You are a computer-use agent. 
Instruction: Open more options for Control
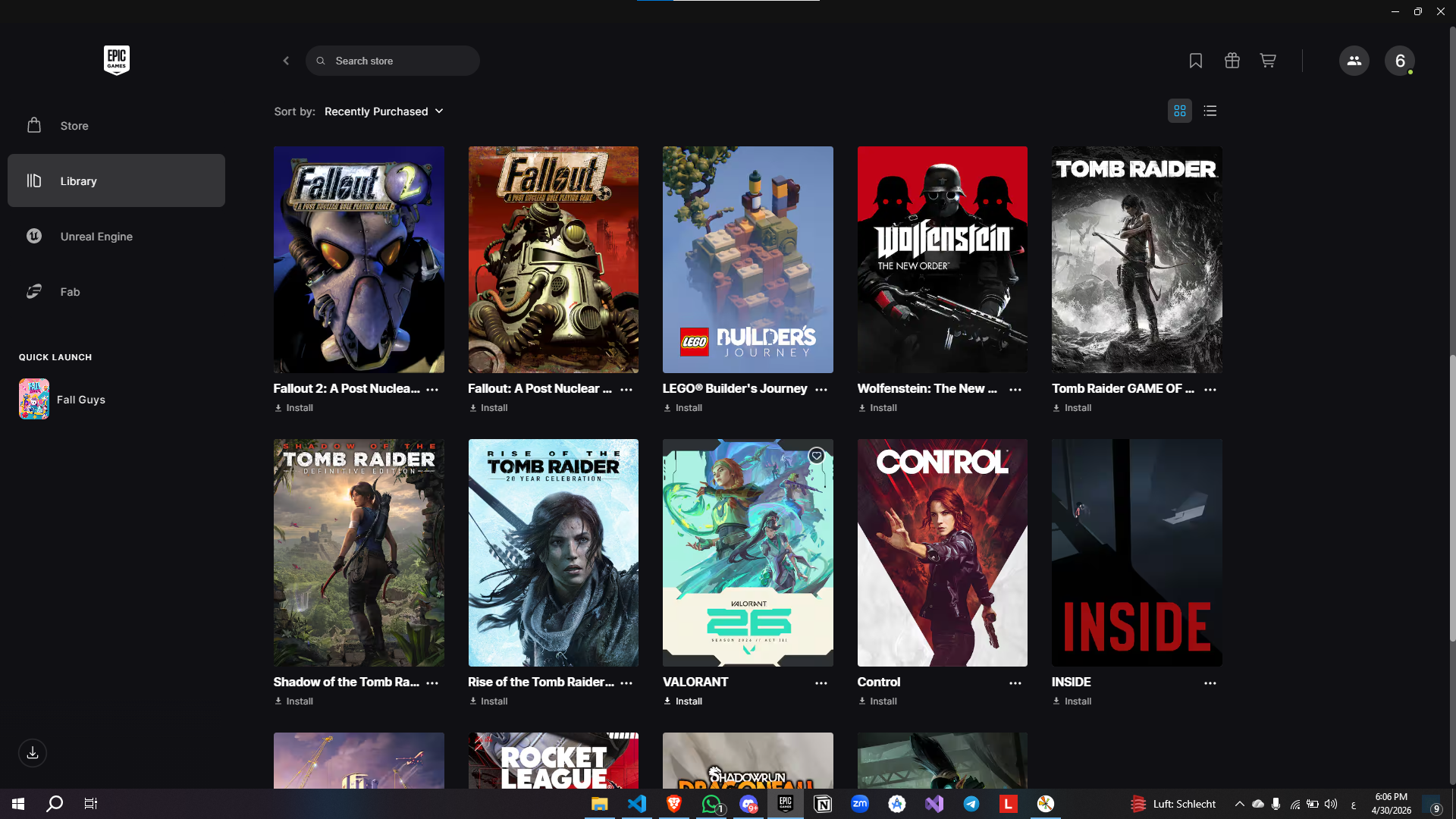[x=1015, y=682]
